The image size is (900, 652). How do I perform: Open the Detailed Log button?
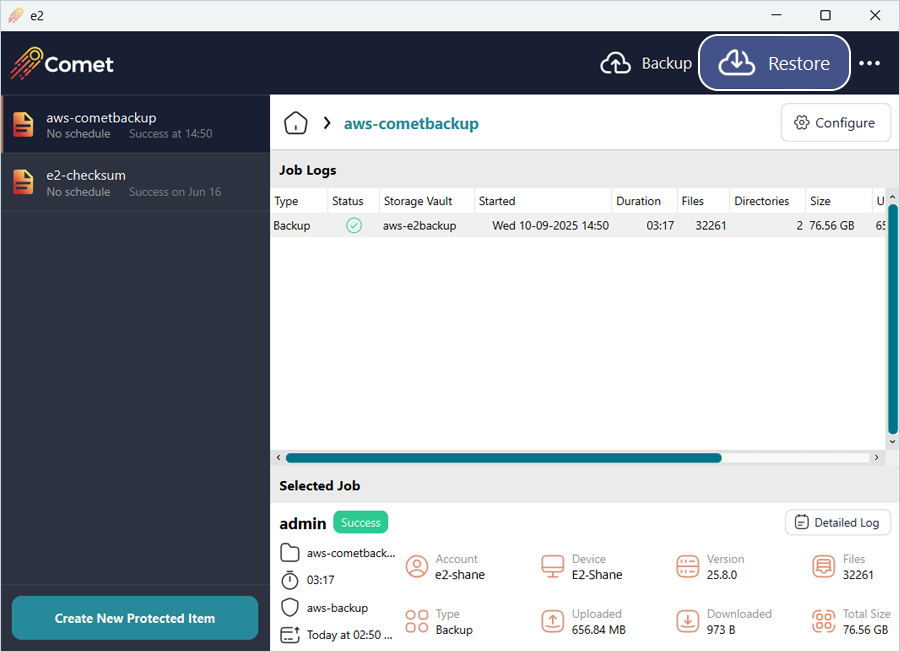coord(837,522)
